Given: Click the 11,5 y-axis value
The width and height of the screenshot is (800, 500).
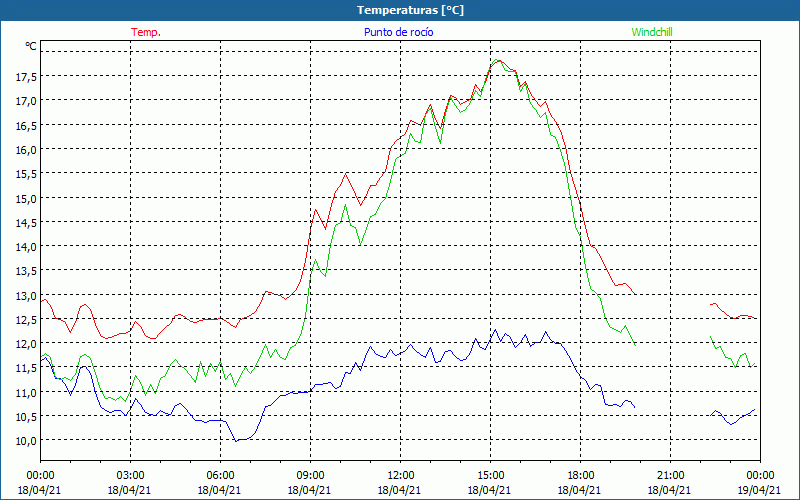Looking at the screenshot, I should tap(26, 368).
